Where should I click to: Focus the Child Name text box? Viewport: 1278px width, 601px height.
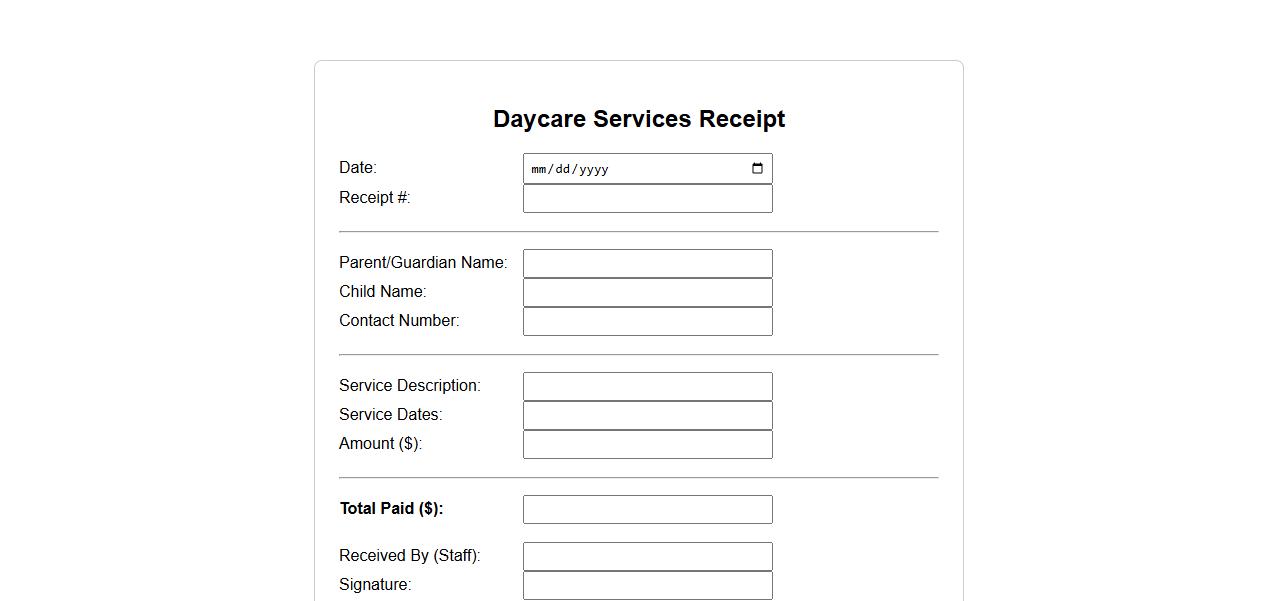click(647, 292)
